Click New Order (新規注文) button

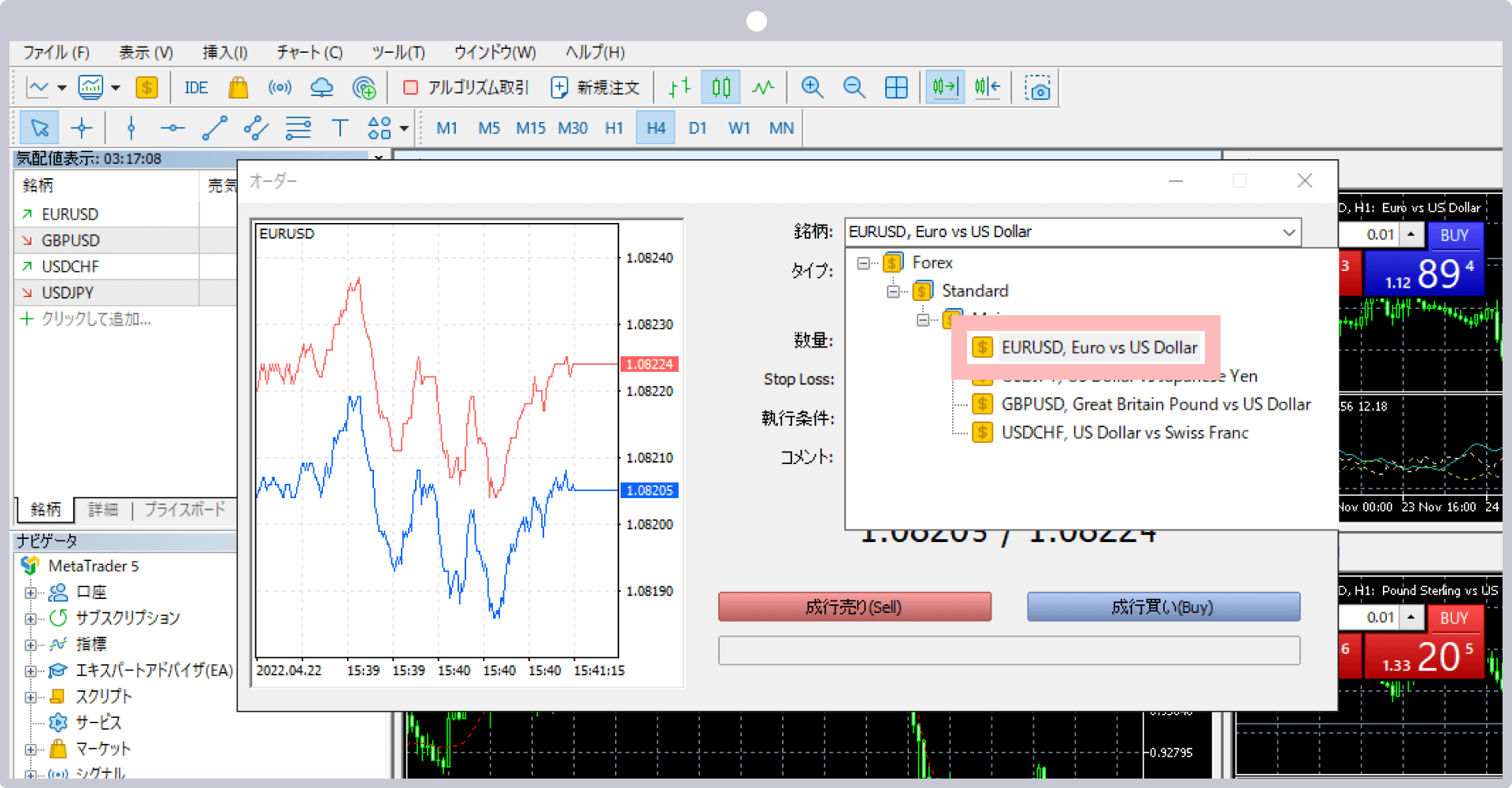[x=595, y=87]
